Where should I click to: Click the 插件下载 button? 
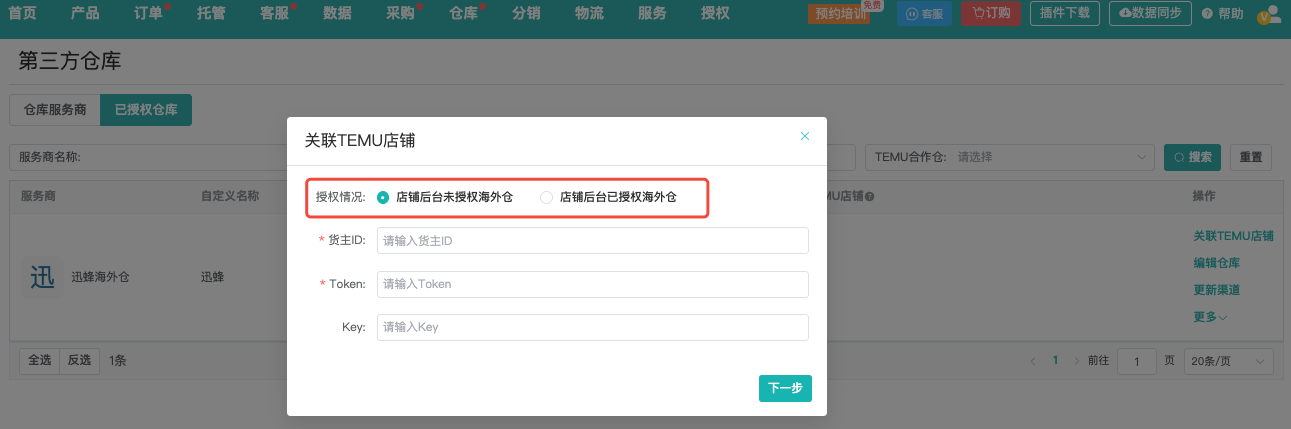coord(1065,14)
